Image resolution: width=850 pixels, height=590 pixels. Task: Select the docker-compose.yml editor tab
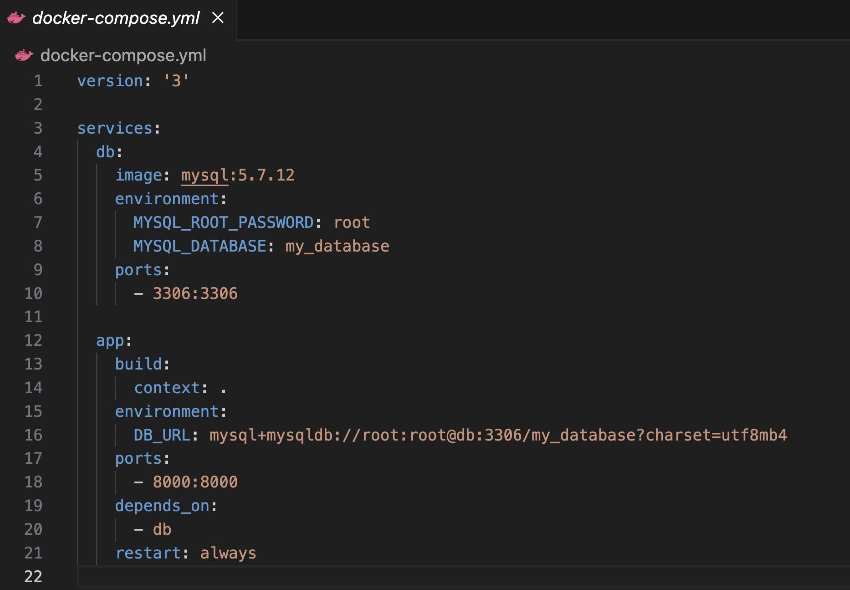point(118,19)
